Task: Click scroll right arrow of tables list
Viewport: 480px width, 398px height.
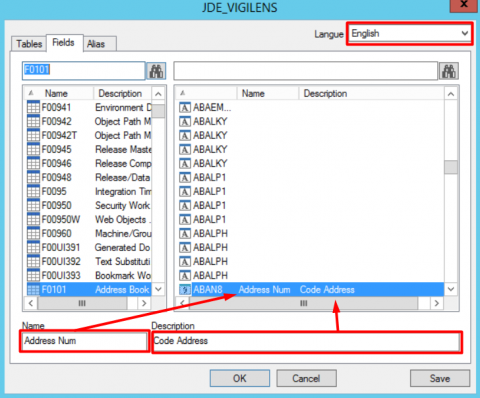Action: (x=144, y=303)
